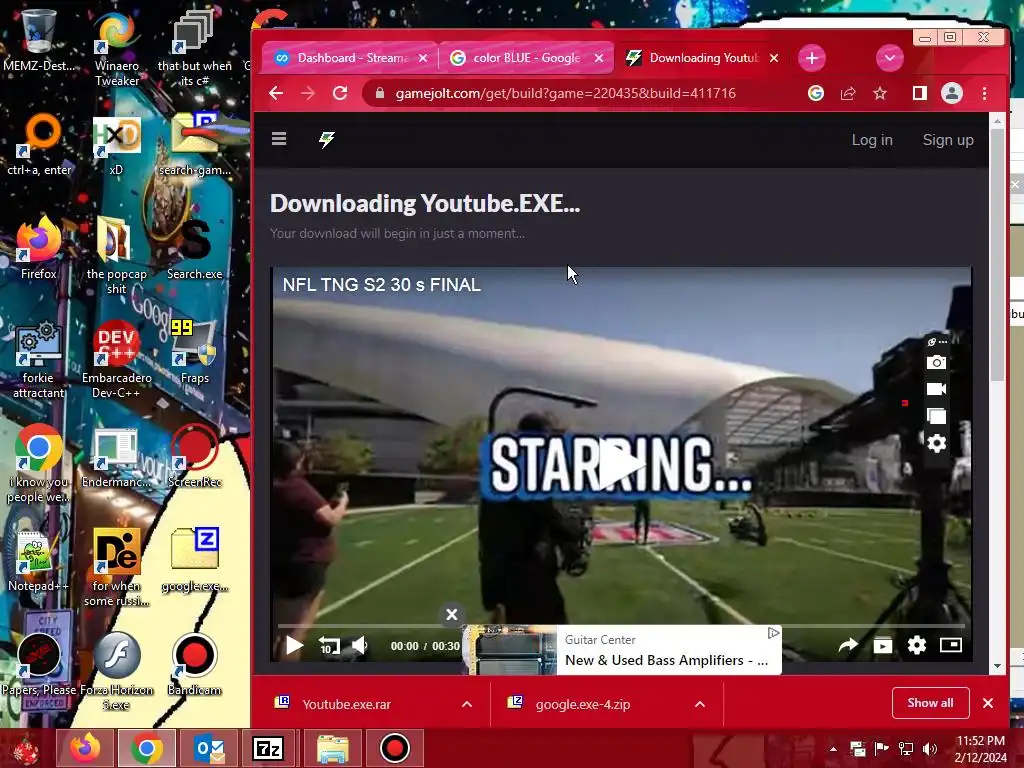Click the Game Jolt lightning logo
Viewport: 1024px width, 768px height.
click(327, 139)
